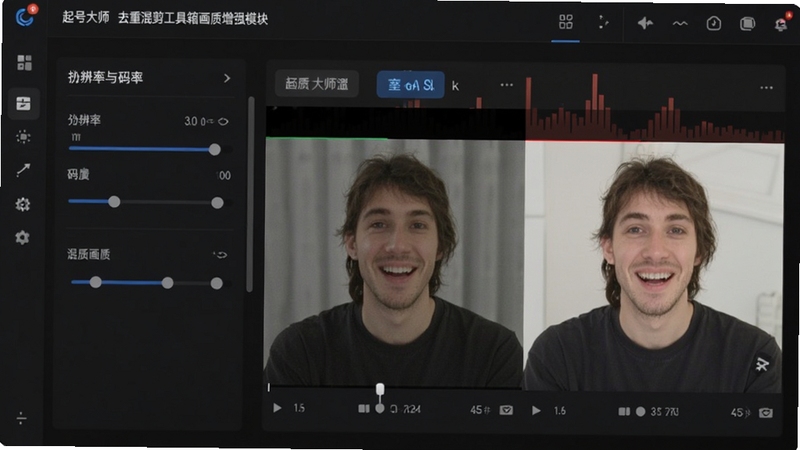Image resolution: width=800 pixels, height=450 pixels.
Task: Click the 起号大师 app title
Action: pos(86,17)
